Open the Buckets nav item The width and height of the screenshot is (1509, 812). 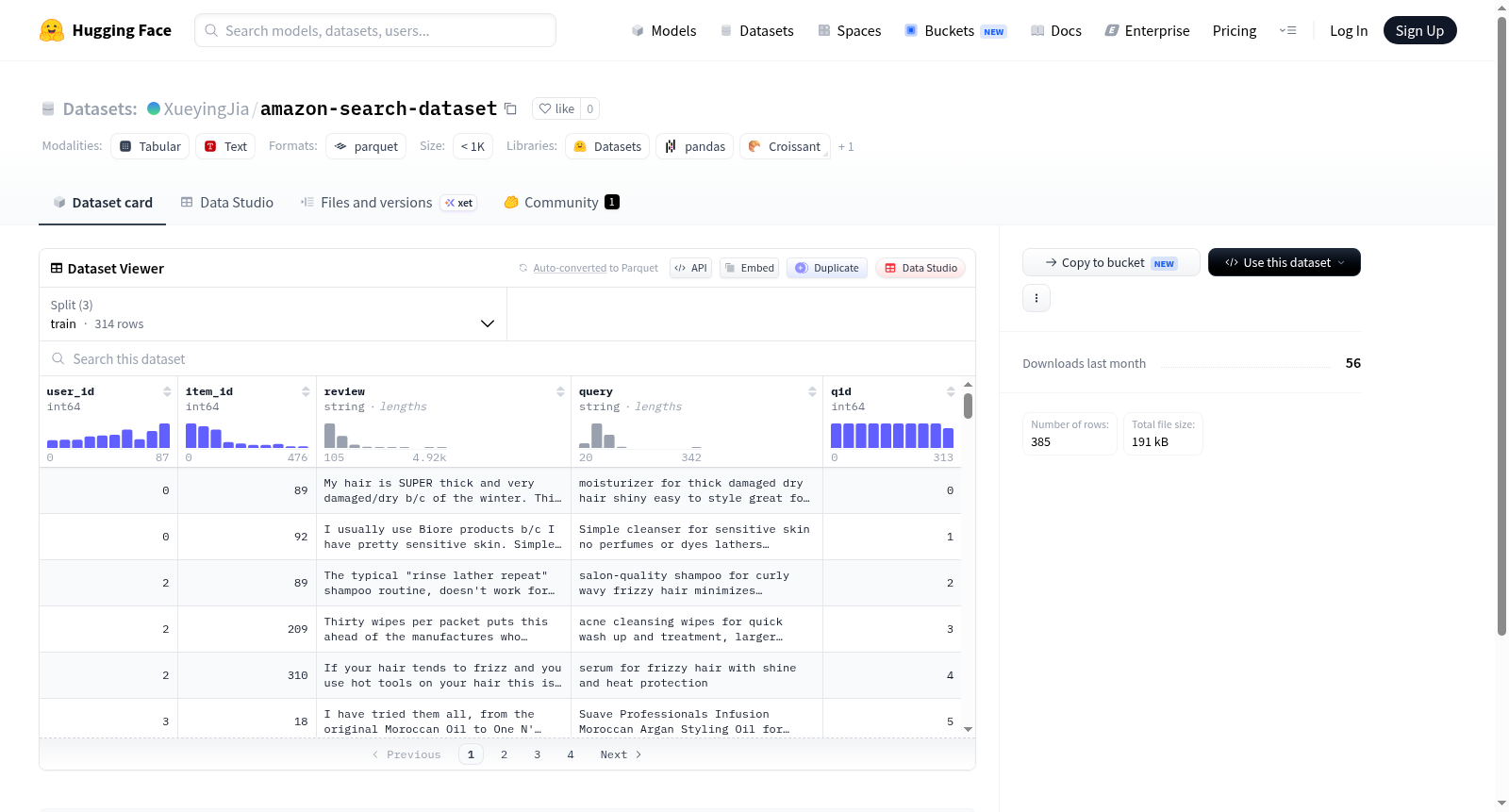click(x=955, y=30)
